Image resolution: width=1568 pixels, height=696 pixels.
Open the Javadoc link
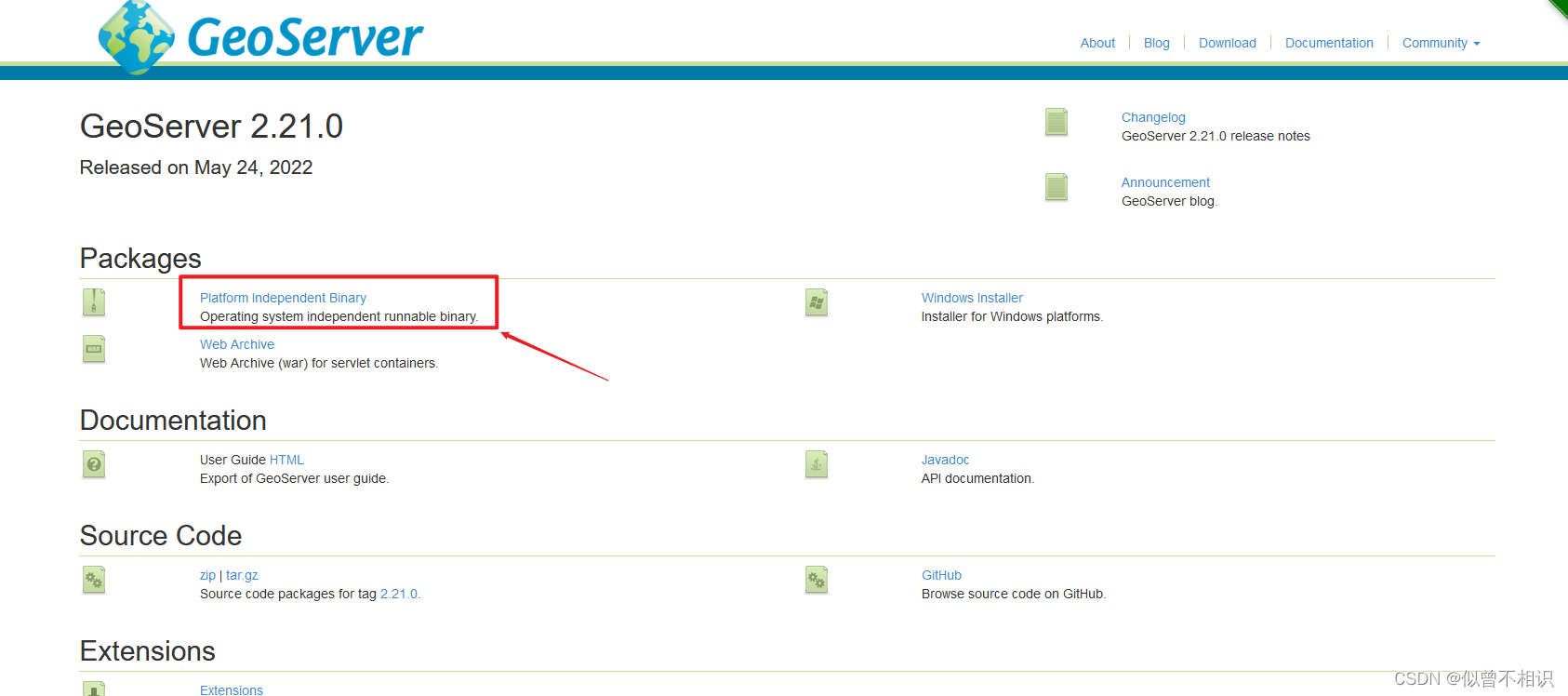(945, 460)
